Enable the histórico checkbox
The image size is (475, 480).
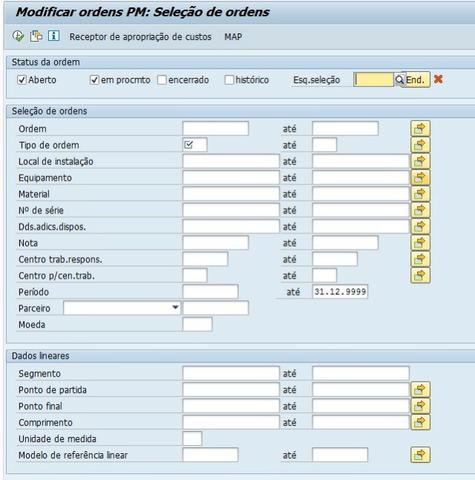229,80
